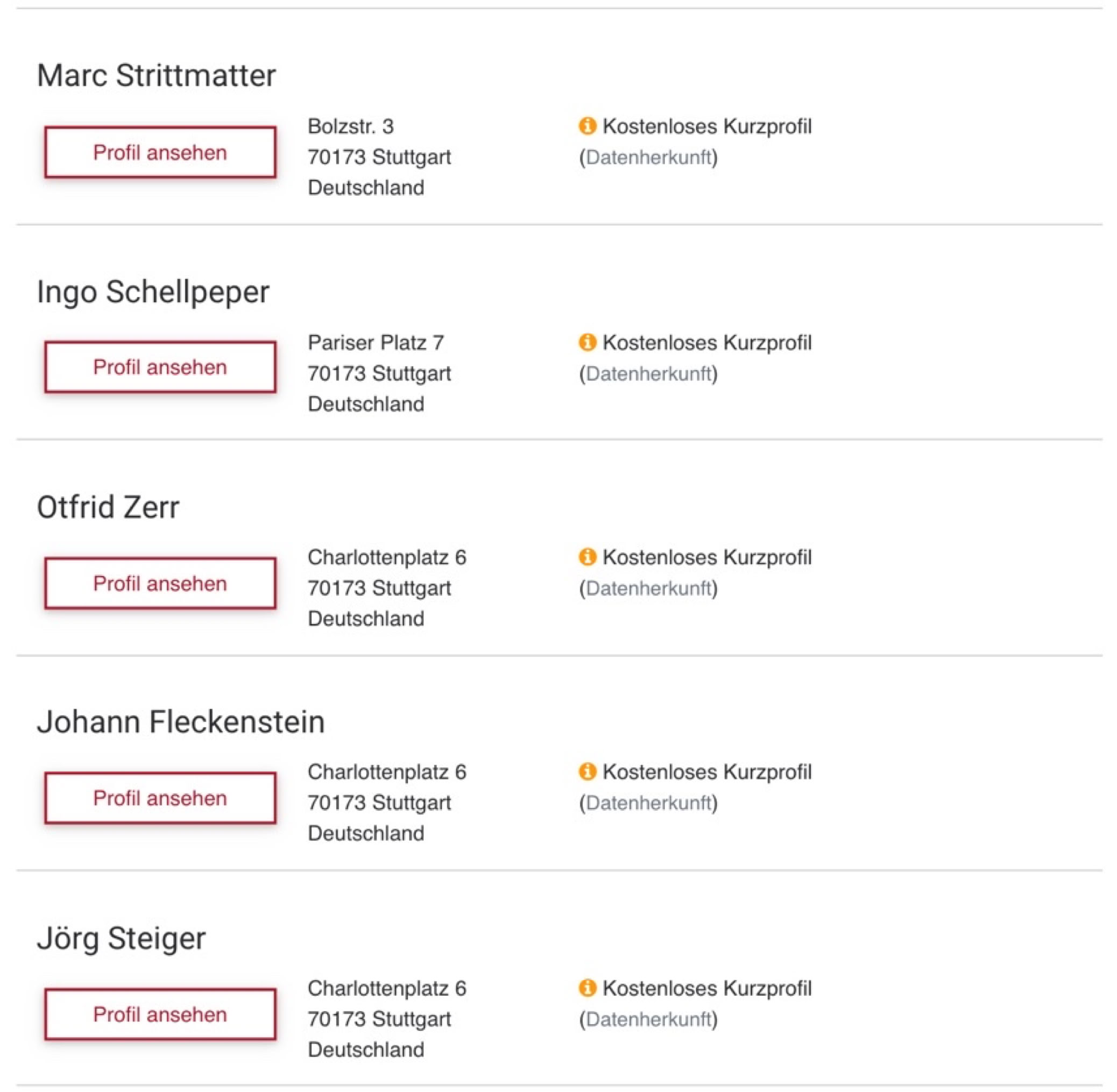Follow Datenherkunft link in Ingo Schellpeper's entry
This screenshot has width=1117, height=1092.
[x=648, y=374]
